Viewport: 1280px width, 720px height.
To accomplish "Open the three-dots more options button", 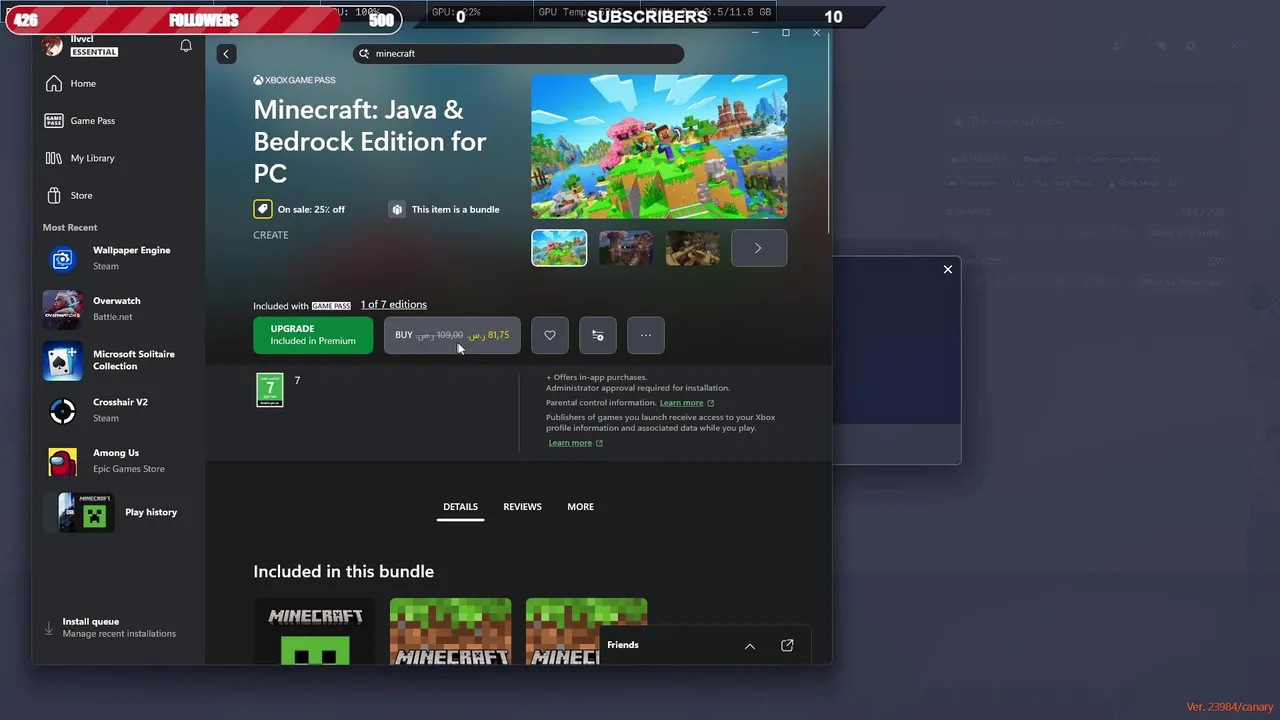I will click(x=646, y=335).
